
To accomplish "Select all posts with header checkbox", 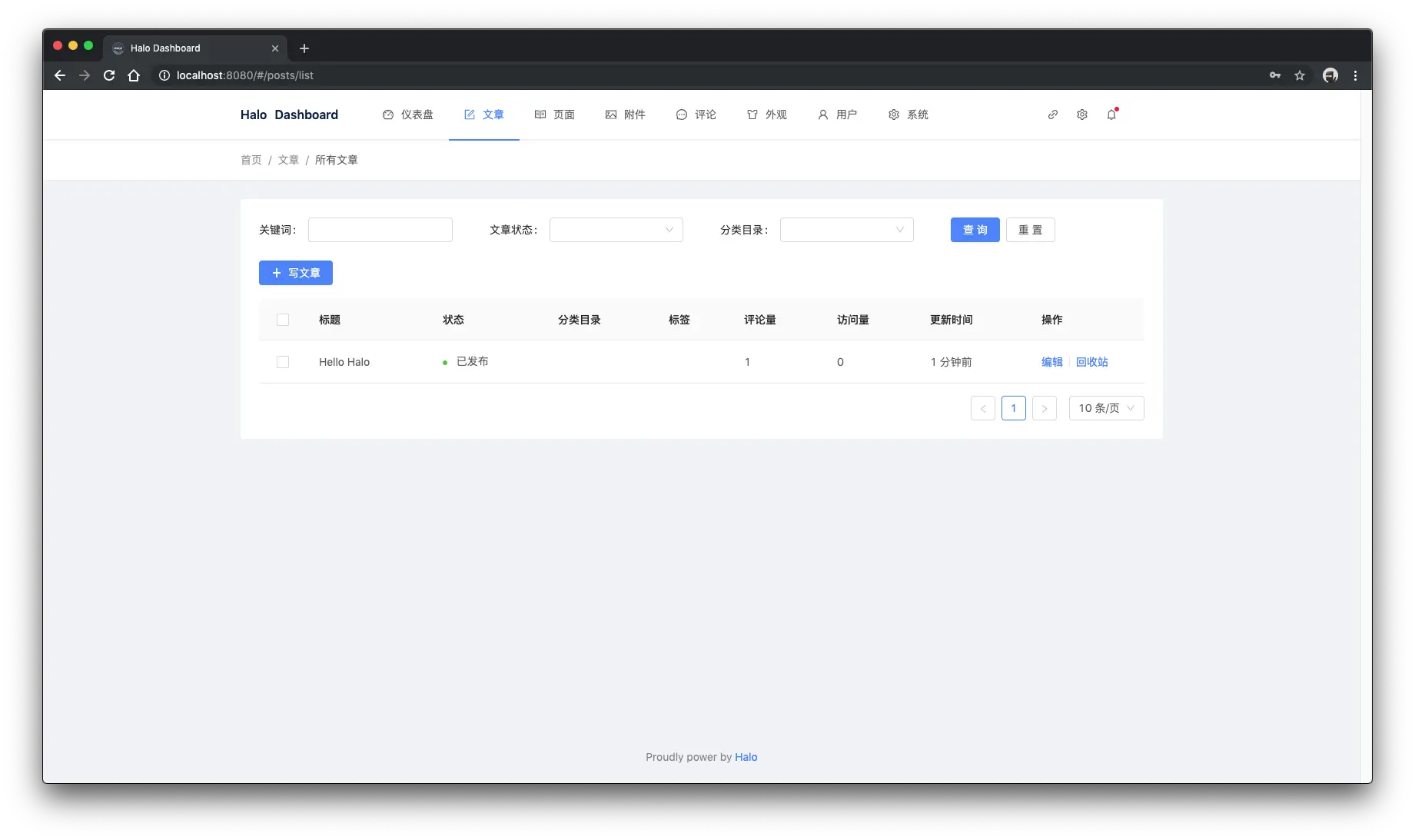I will click(283, 320).
